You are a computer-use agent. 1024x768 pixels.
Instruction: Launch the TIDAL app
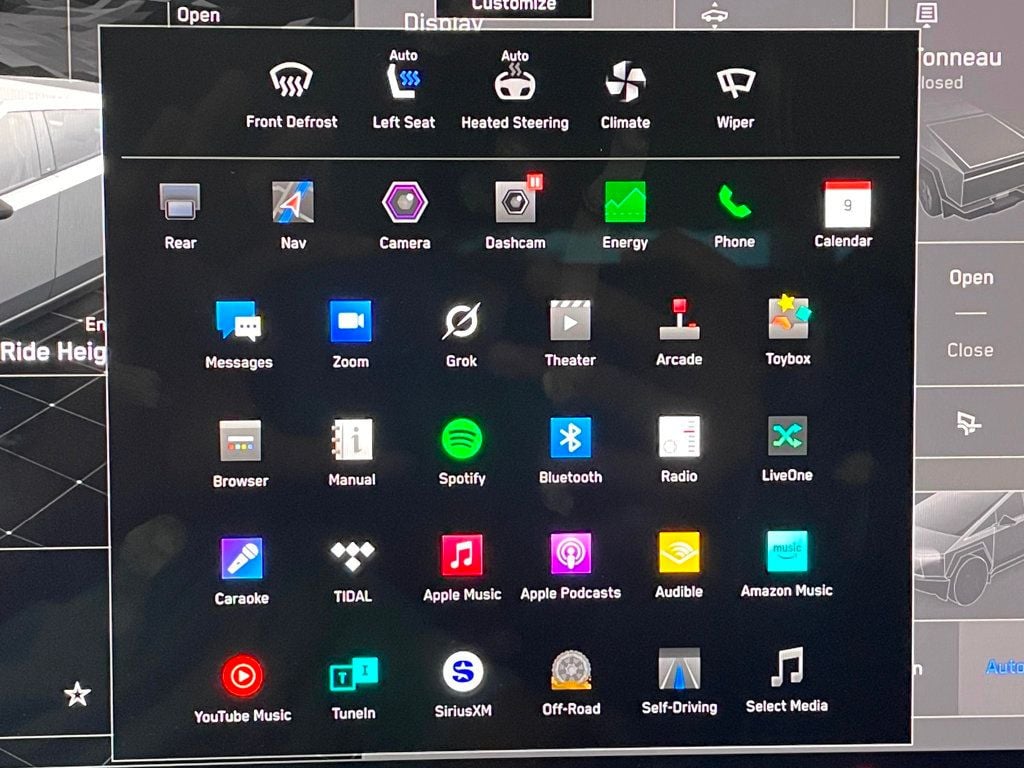pos(353,571)
